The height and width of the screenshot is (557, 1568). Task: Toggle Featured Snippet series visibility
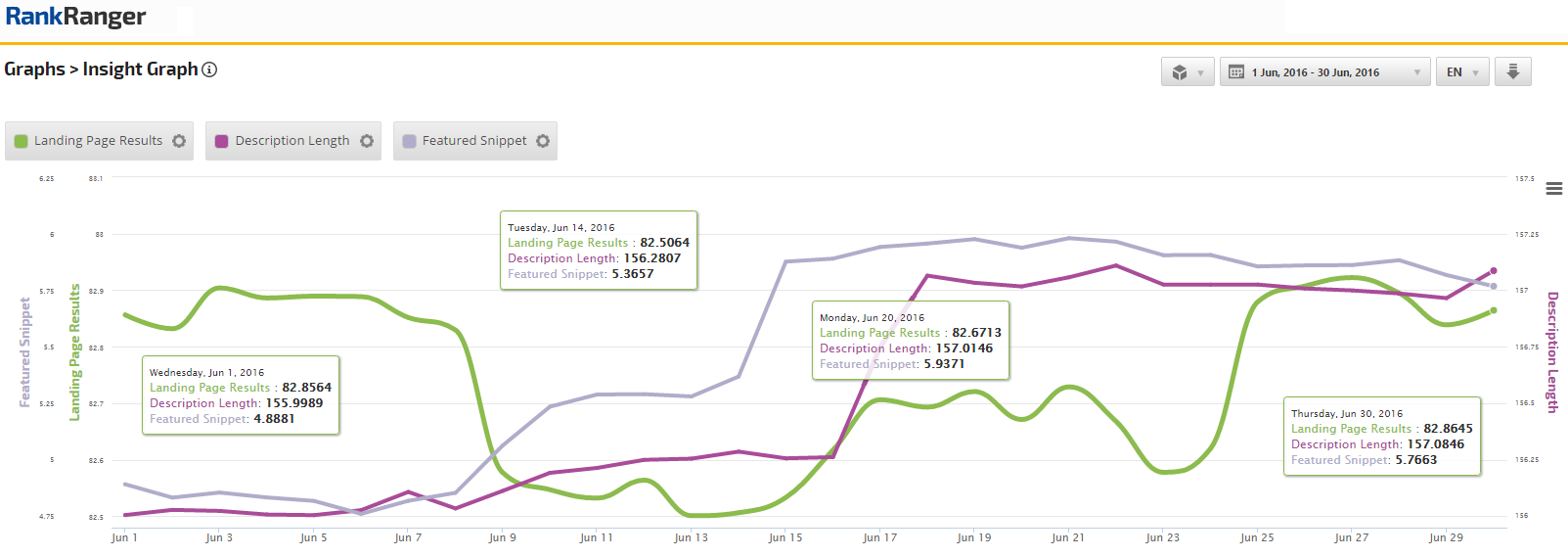tap(474, 141)
